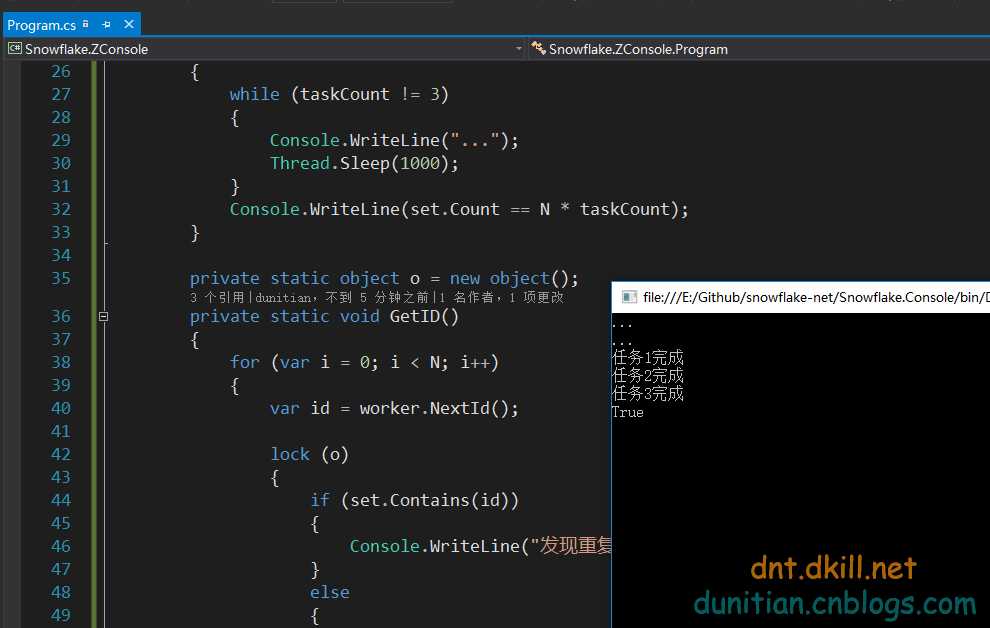Click Console.WriteLine on line 46
The image size is (990, 628).
coord(434,546)
